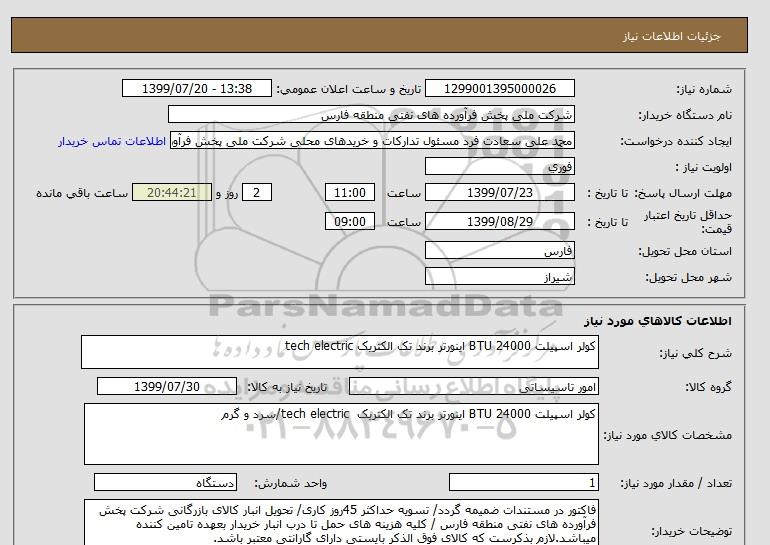Click the quantity field showing 1
The height and width of the screenshot is (545, 770).
[523, 483]
